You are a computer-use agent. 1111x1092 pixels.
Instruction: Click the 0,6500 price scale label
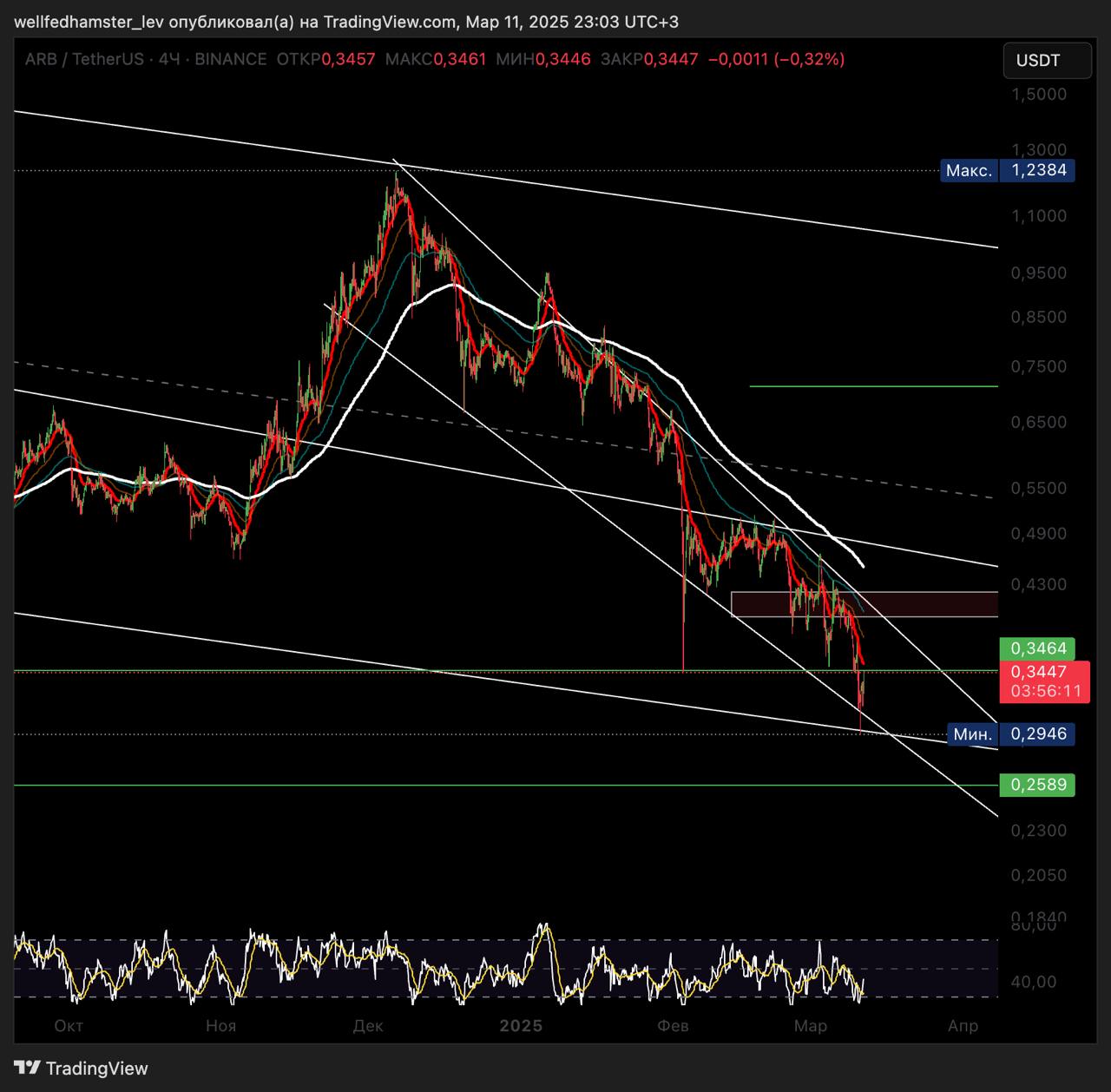coord(1039,422)
